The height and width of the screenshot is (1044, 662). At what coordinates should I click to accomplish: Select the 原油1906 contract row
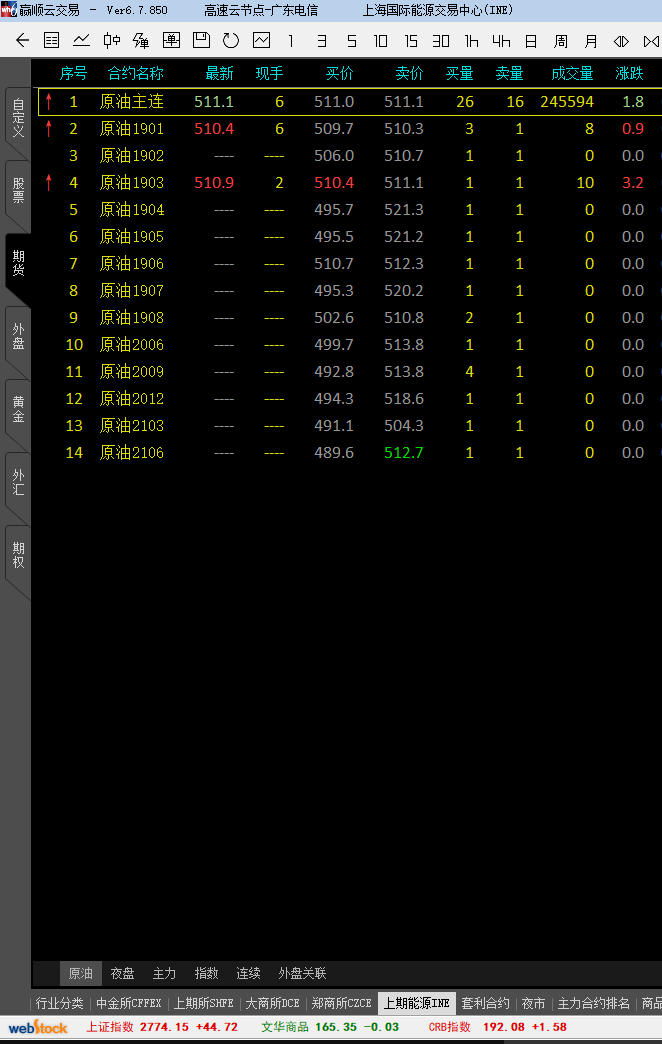click(x=350, y=264)
